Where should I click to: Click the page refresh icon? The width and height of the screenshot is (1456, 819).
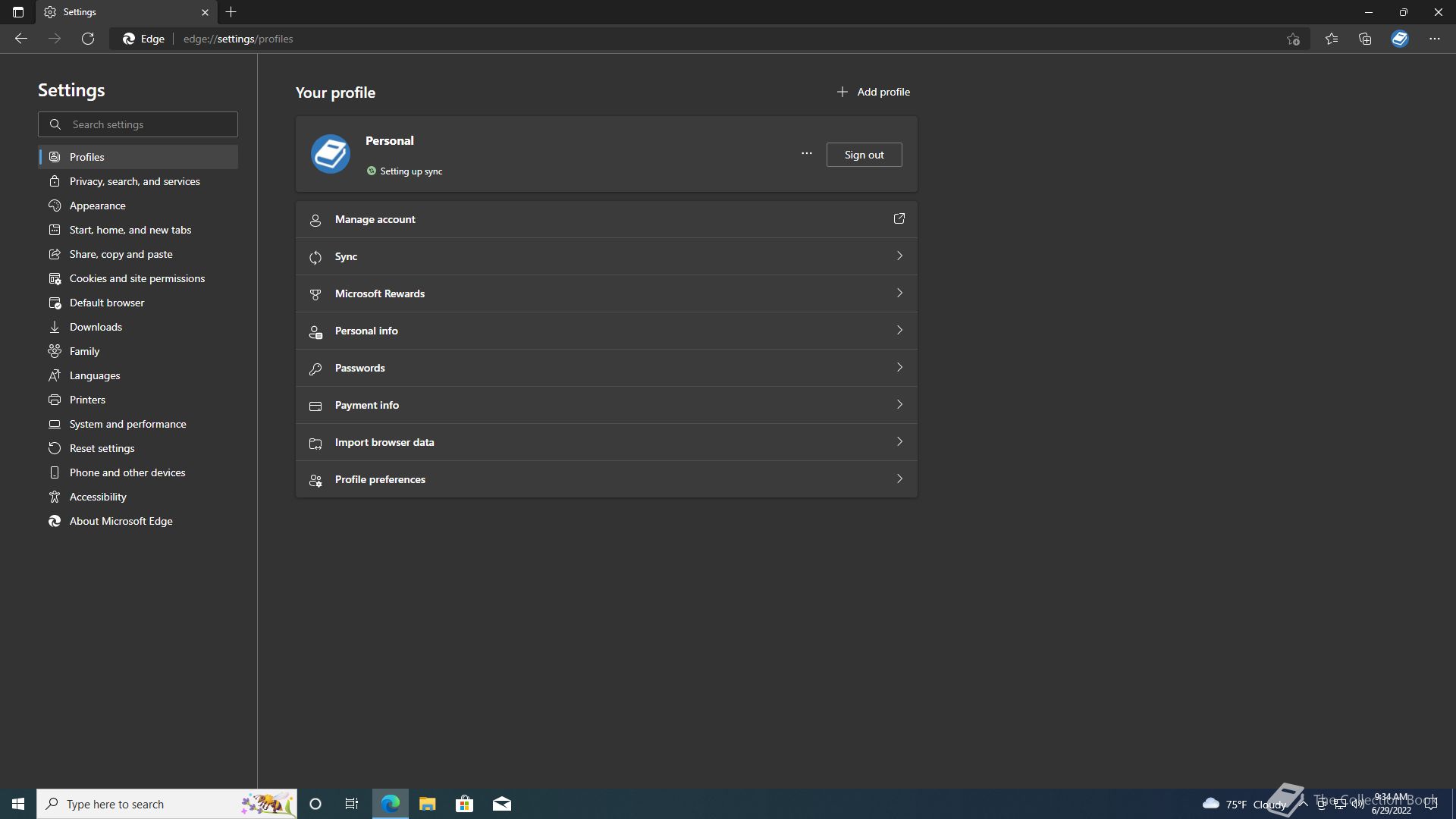(88, 39)
